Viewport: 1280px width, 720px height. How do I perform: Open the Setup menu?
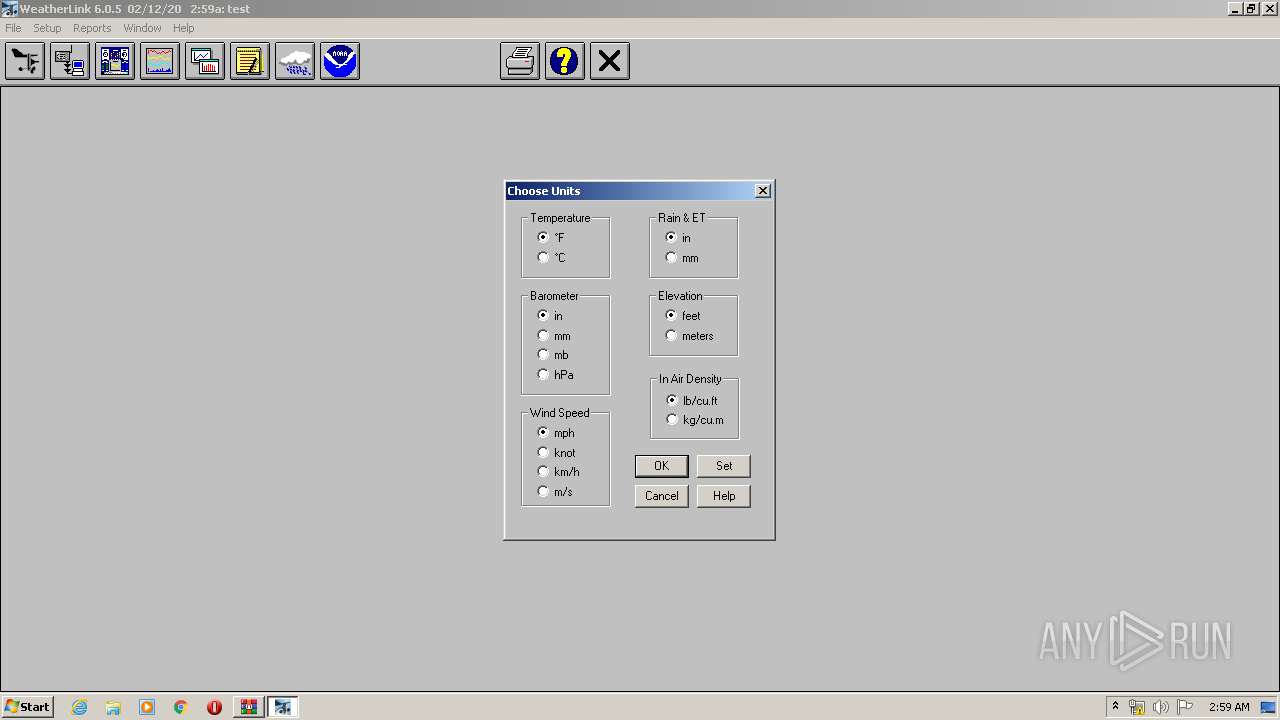[x=47, y=28]
